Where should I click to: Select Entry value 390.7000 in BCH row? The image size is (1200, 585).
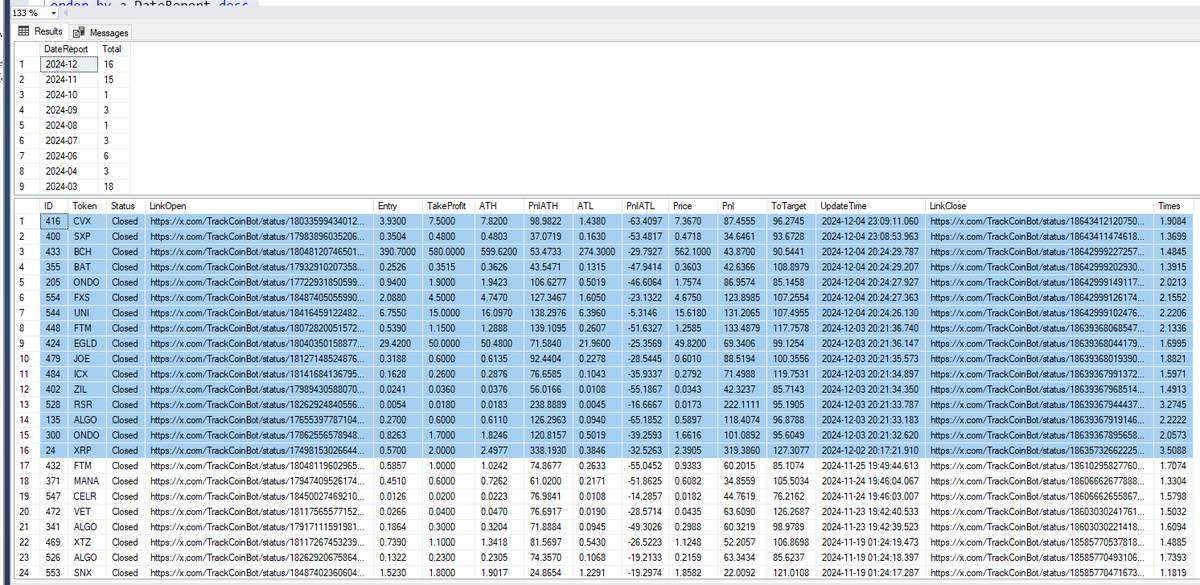399,251
